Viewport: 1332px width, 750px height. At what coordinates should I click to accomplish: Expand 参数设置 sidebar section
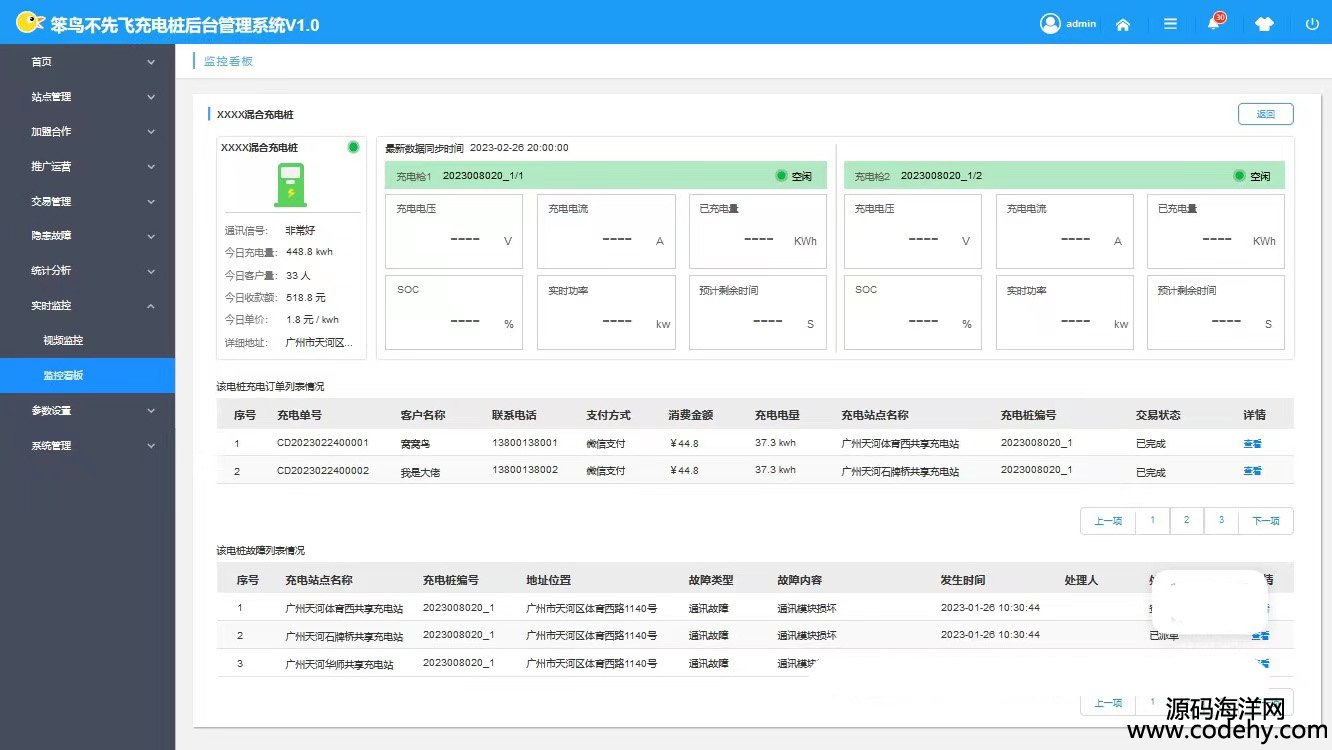pyautogui.click(x=87, y=410)
